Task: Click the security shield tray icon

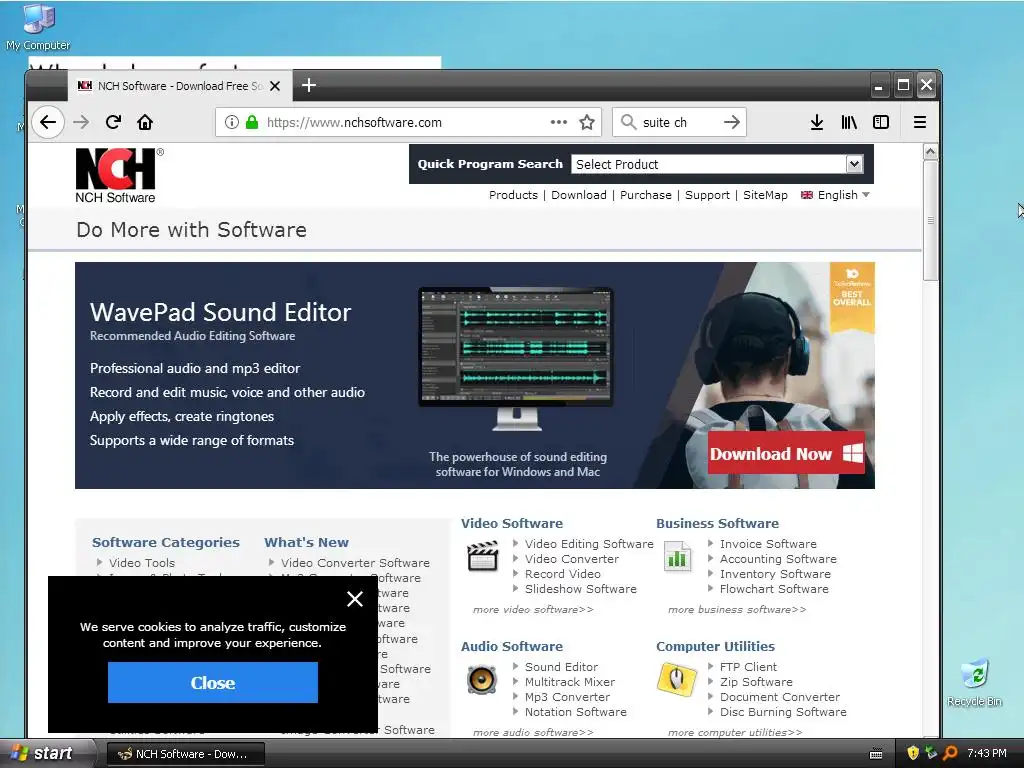Action: click(x=913, y=753)
